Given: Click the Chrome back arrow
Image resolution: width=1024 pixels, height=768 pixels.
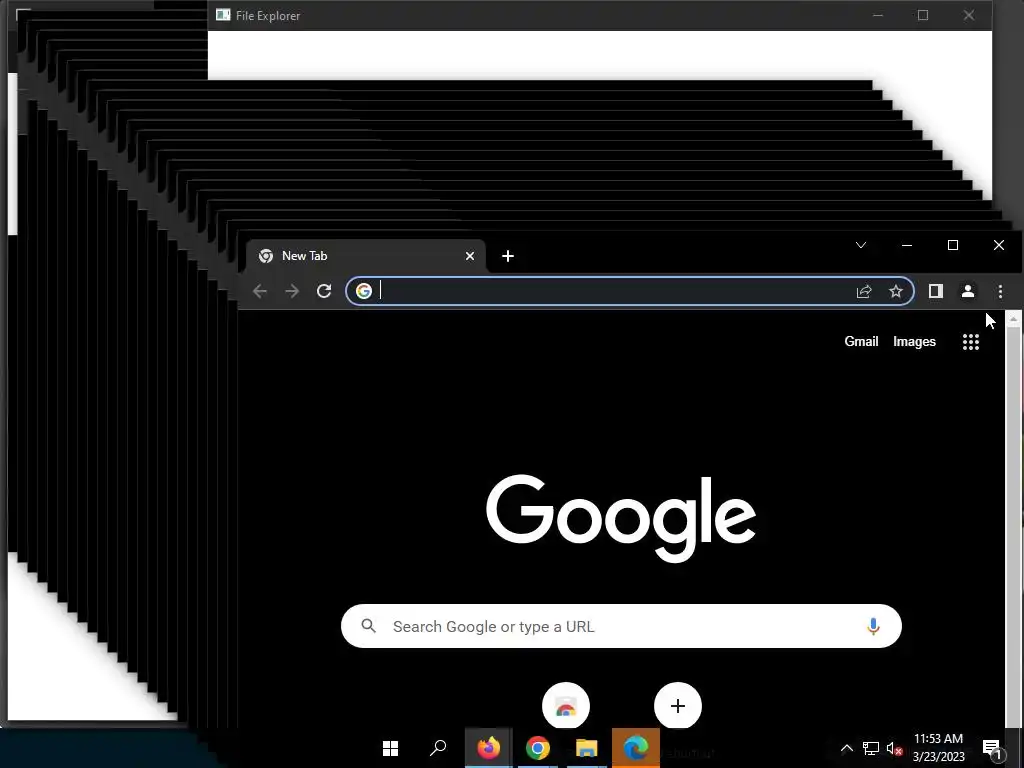Looking at the screenshot, I should (x=260, y=291).
